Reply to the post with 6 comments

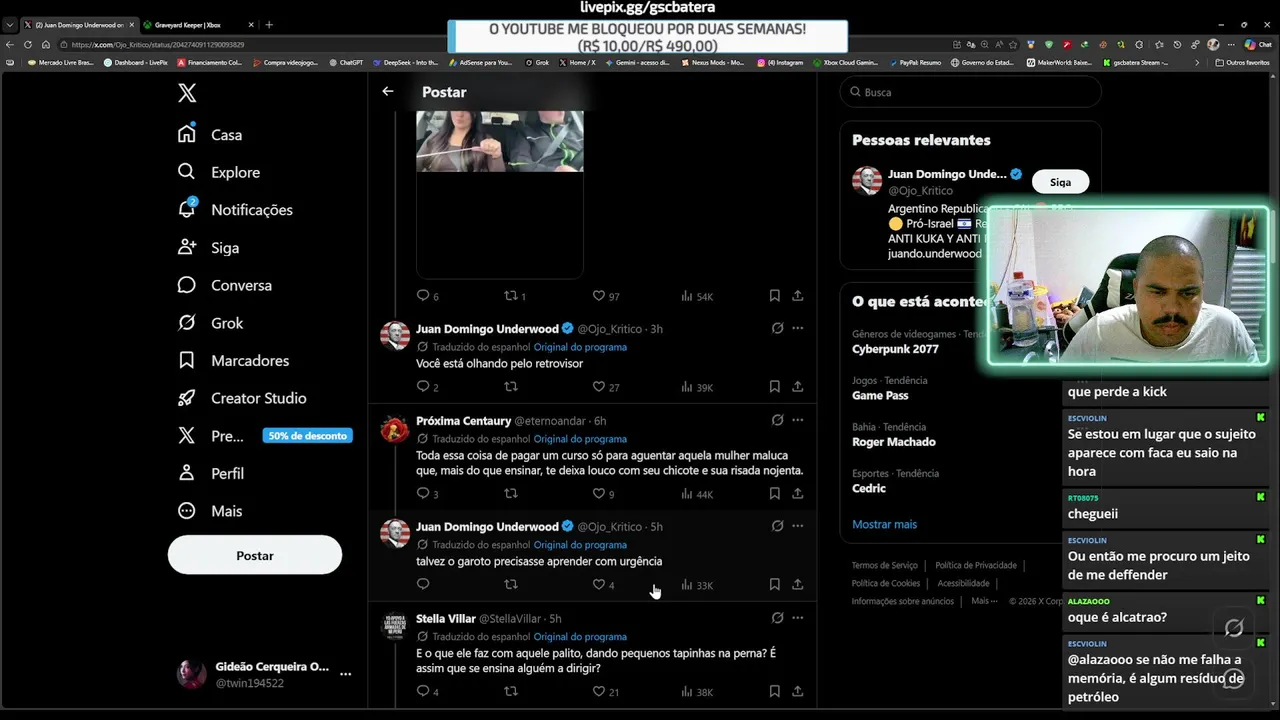427,296
